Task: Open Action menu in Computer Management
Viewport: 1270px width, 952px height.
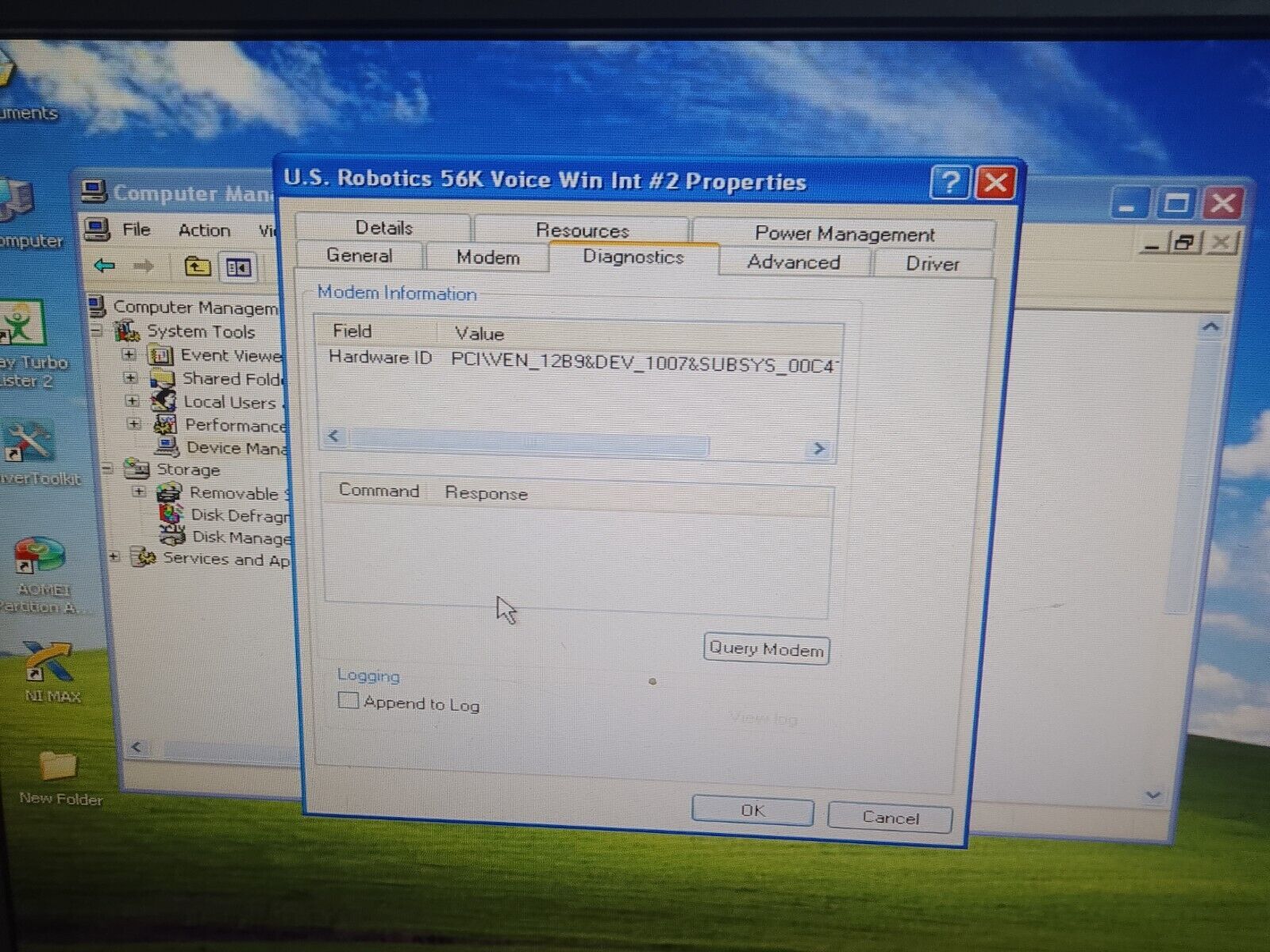Action: pos(204,230)
